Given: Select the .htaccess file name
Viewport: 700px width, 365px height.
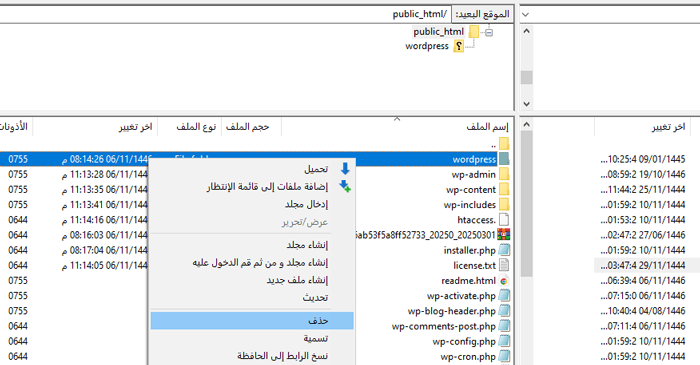Looking at the screenshot, I should tap(477, 220).
